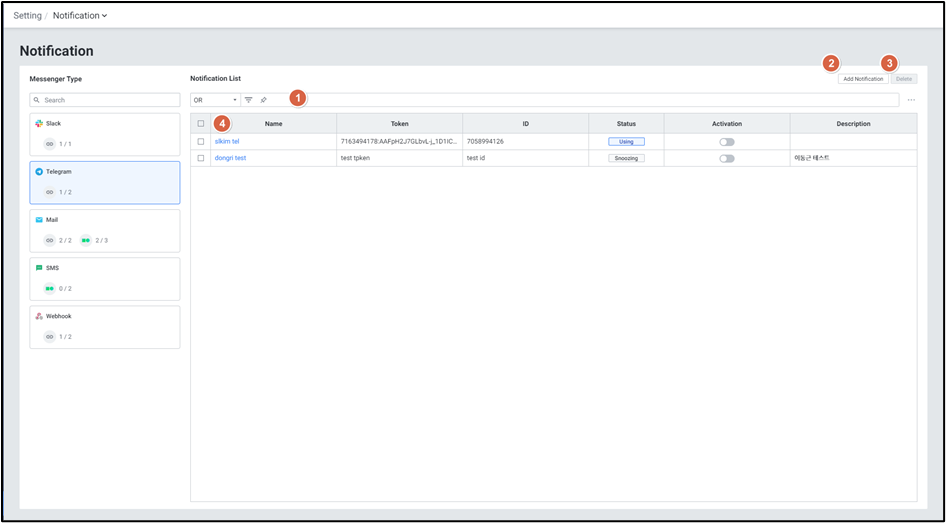Click the Add Notification button
The image size is (946, 523).
pos(863,79)
